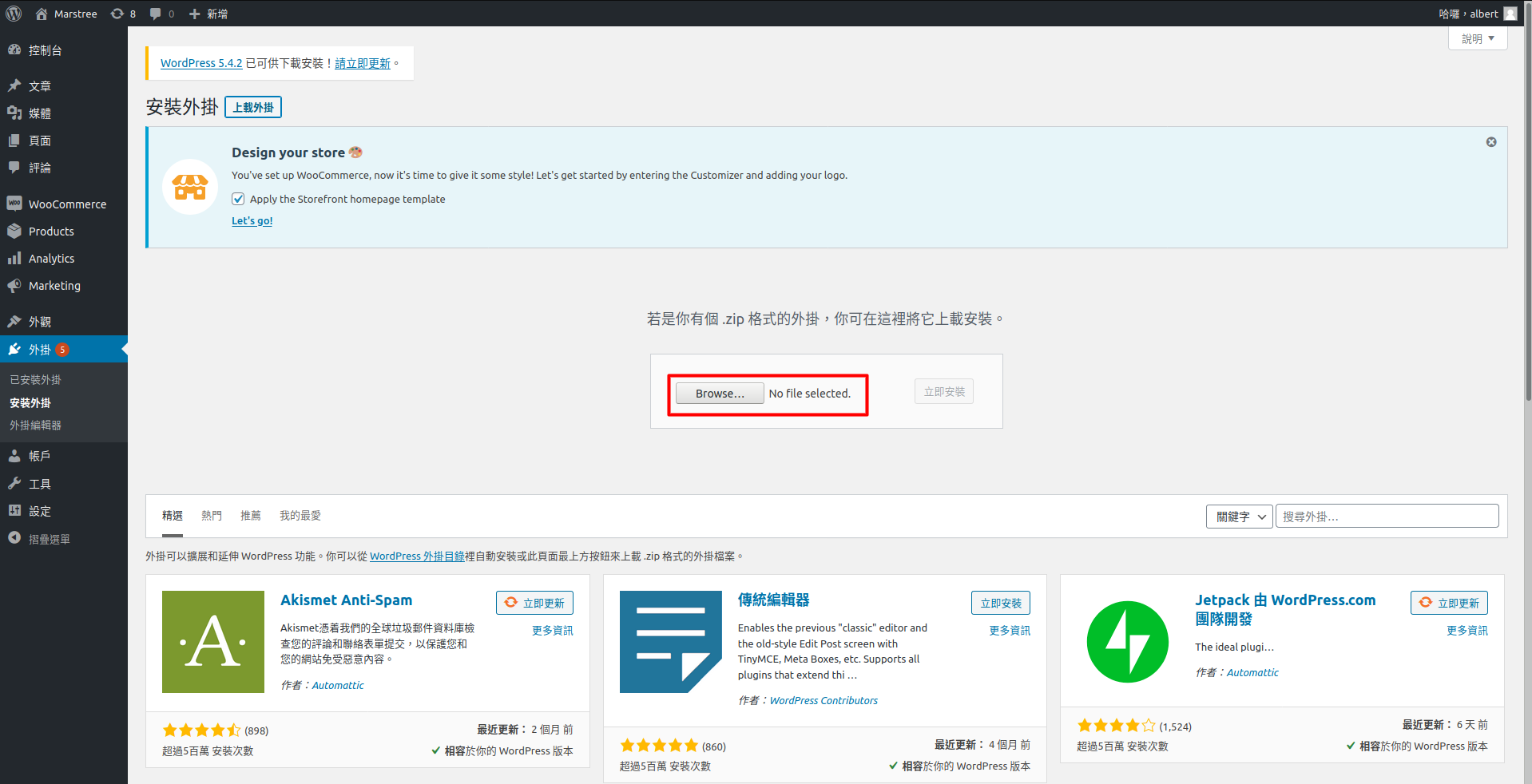Dismiss the Design your store notice
The height and width of the screenshot is (784, 1532).
(x=1490, y=142)
